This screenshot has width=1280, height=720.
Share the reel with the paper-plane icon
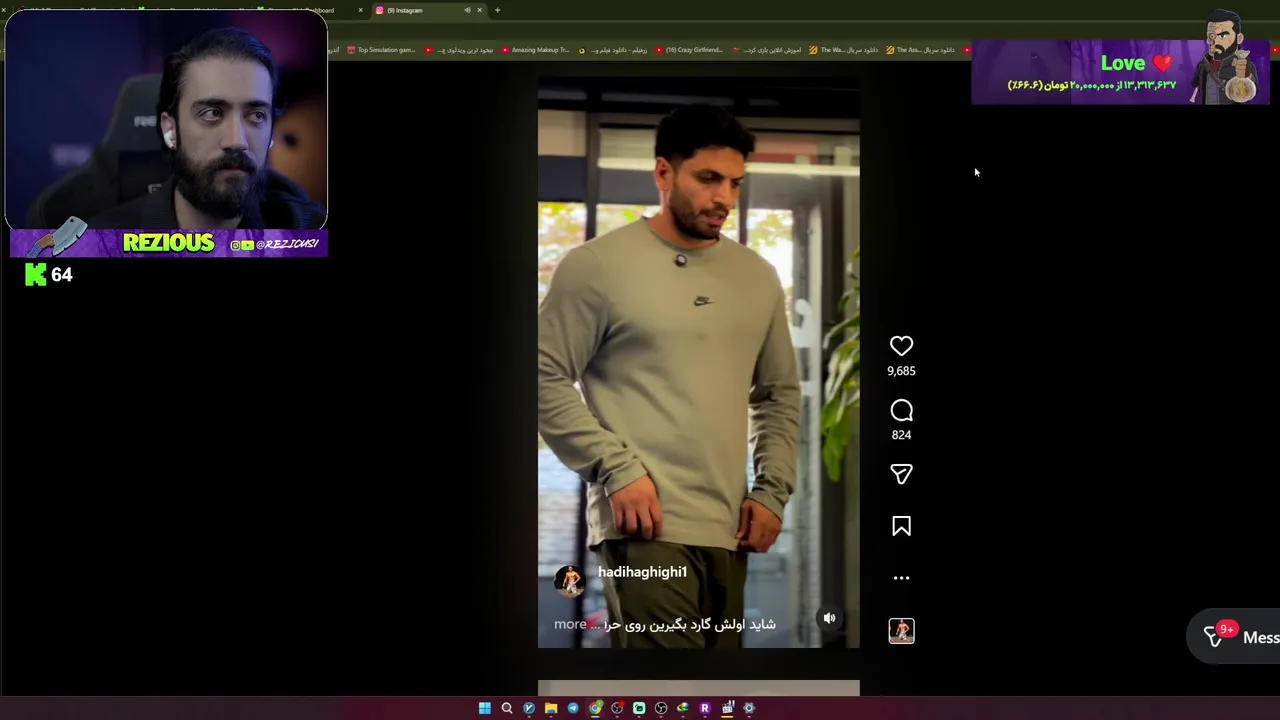[x=901, y=474]
